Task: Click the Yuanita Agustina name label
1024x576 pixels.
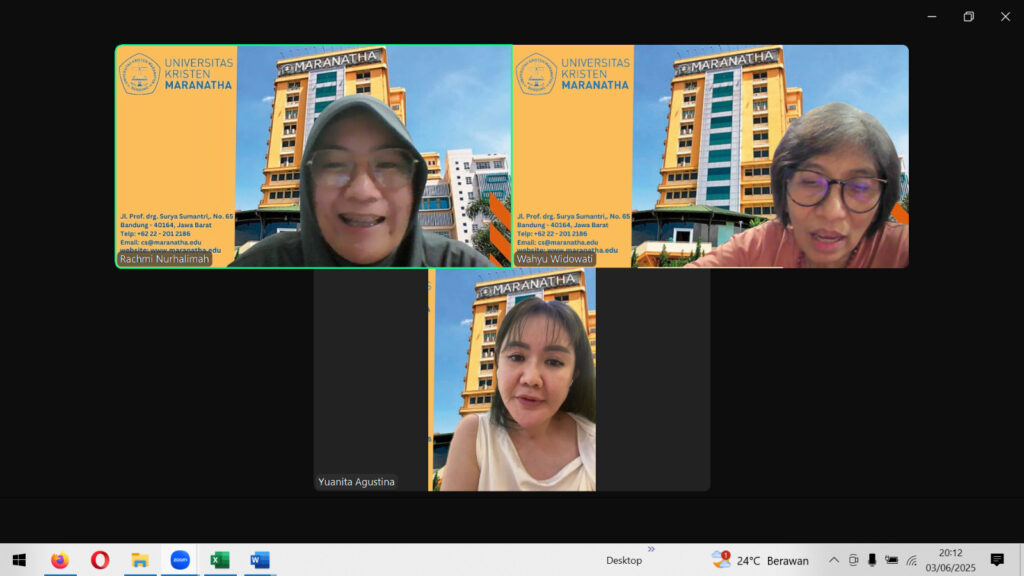Action: pyautogui.click(x=356, y=481)
